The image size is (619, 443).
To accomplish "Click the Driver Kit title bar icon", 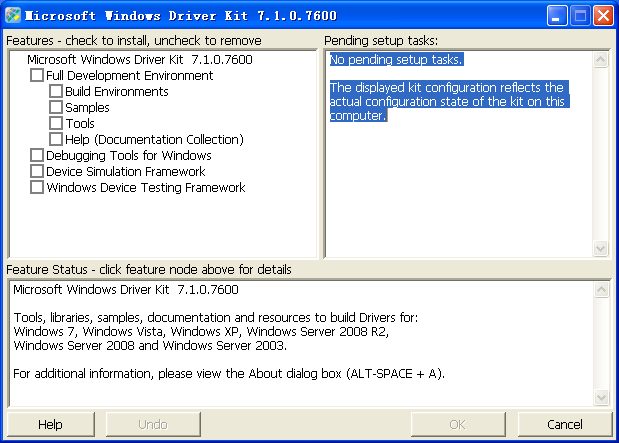I will [x=13, y=15].
